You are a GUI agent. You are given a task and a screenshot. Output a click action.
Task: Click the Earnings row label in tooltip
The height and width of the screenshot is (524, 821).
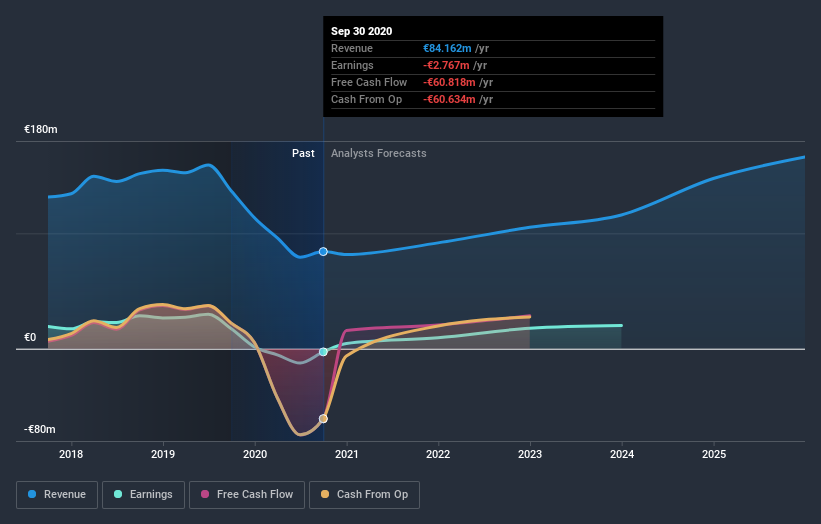352,65
